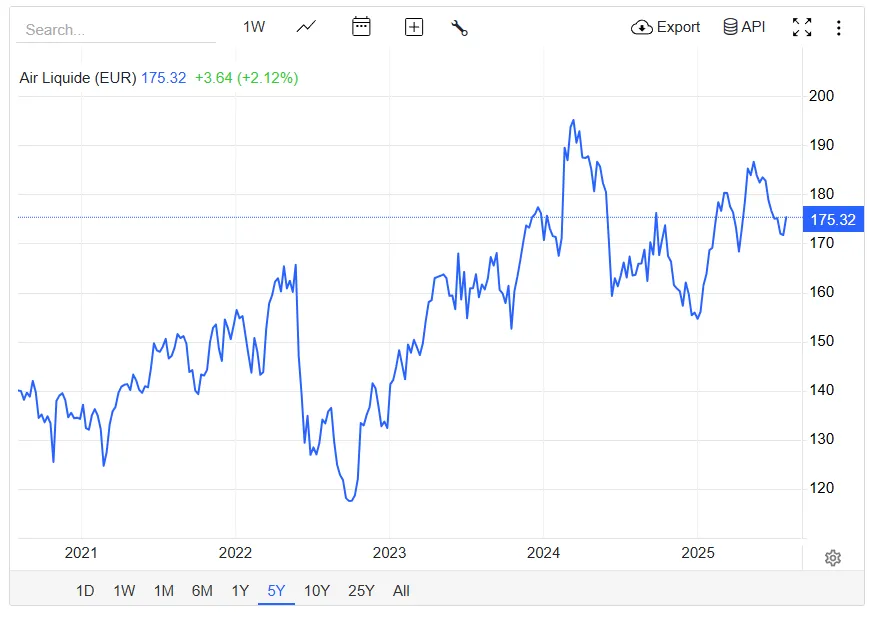Select the 1D time range tab
The height and width of the screenshot is (617, 877).
85,591
